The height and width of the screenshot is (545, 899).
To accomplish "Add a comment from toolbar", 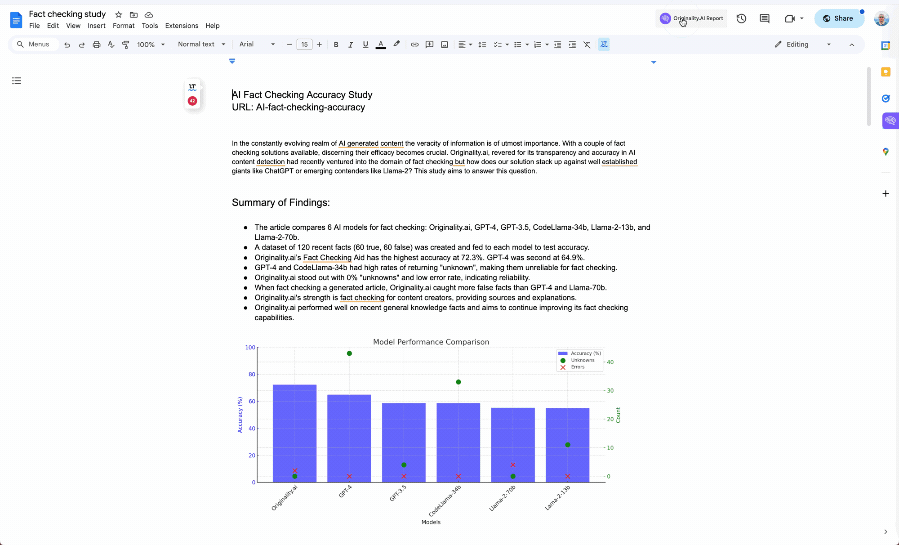I will 429,45.
